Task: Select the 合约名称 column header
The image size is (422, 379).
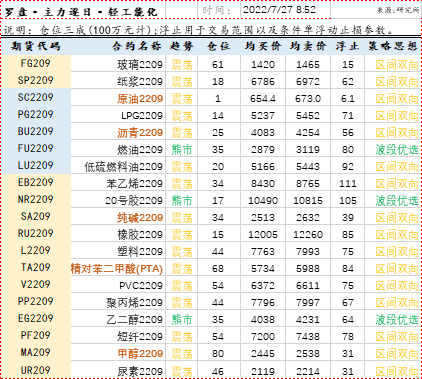Action: click(137, 46)
